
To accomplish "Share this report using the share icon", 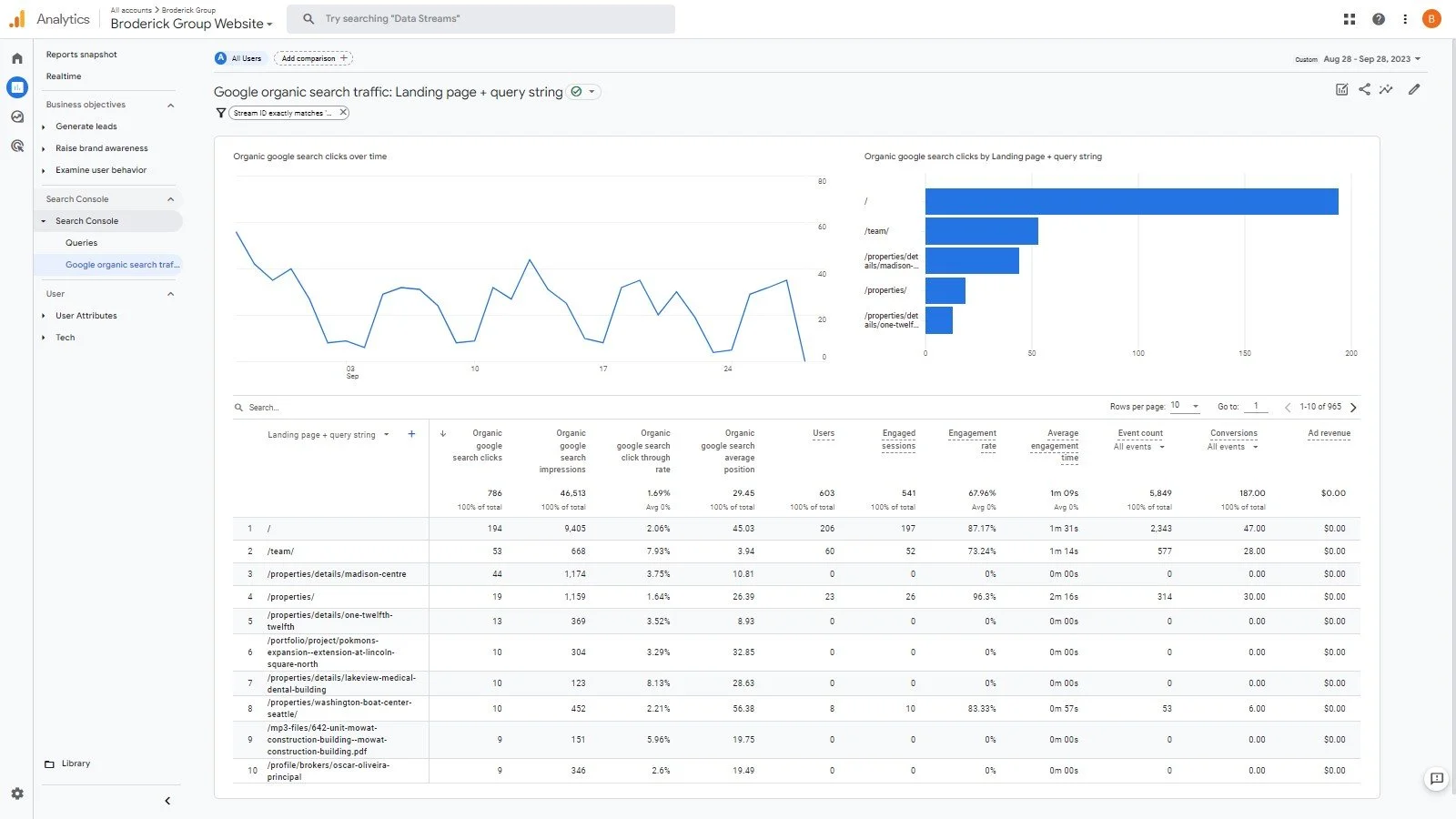I will click(1364, 89).
